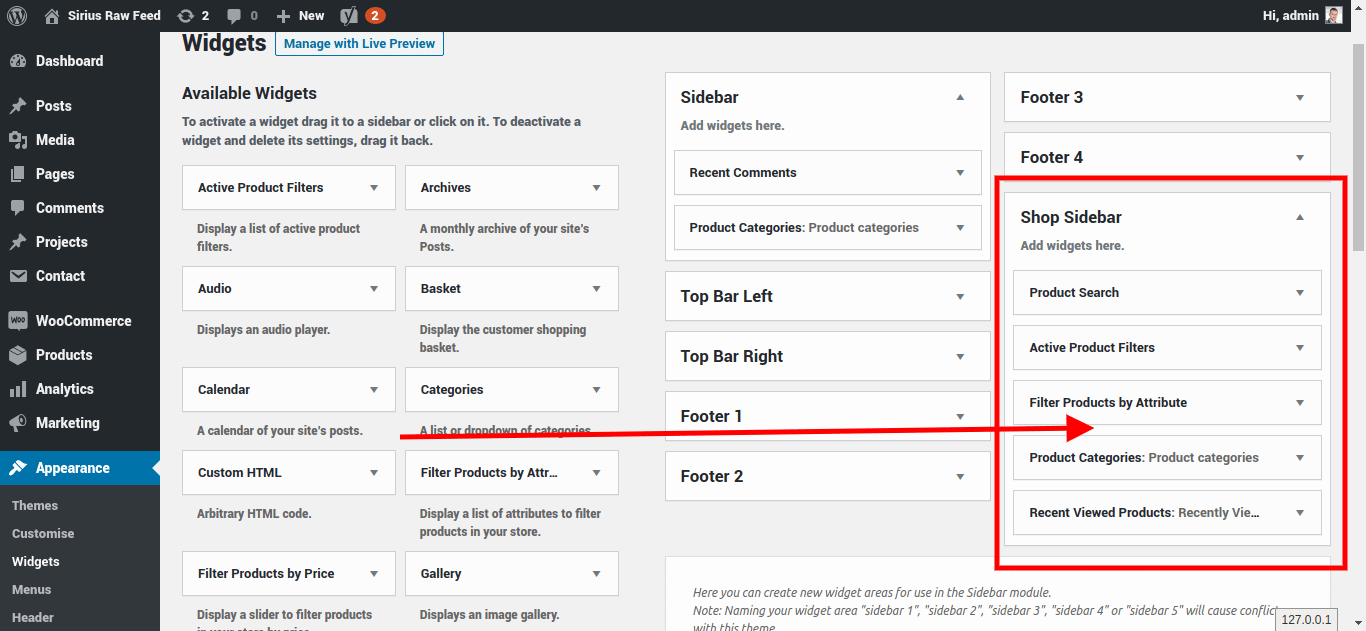
Task: Open the updates icon showing 2 updates
Action: (187, 15)
